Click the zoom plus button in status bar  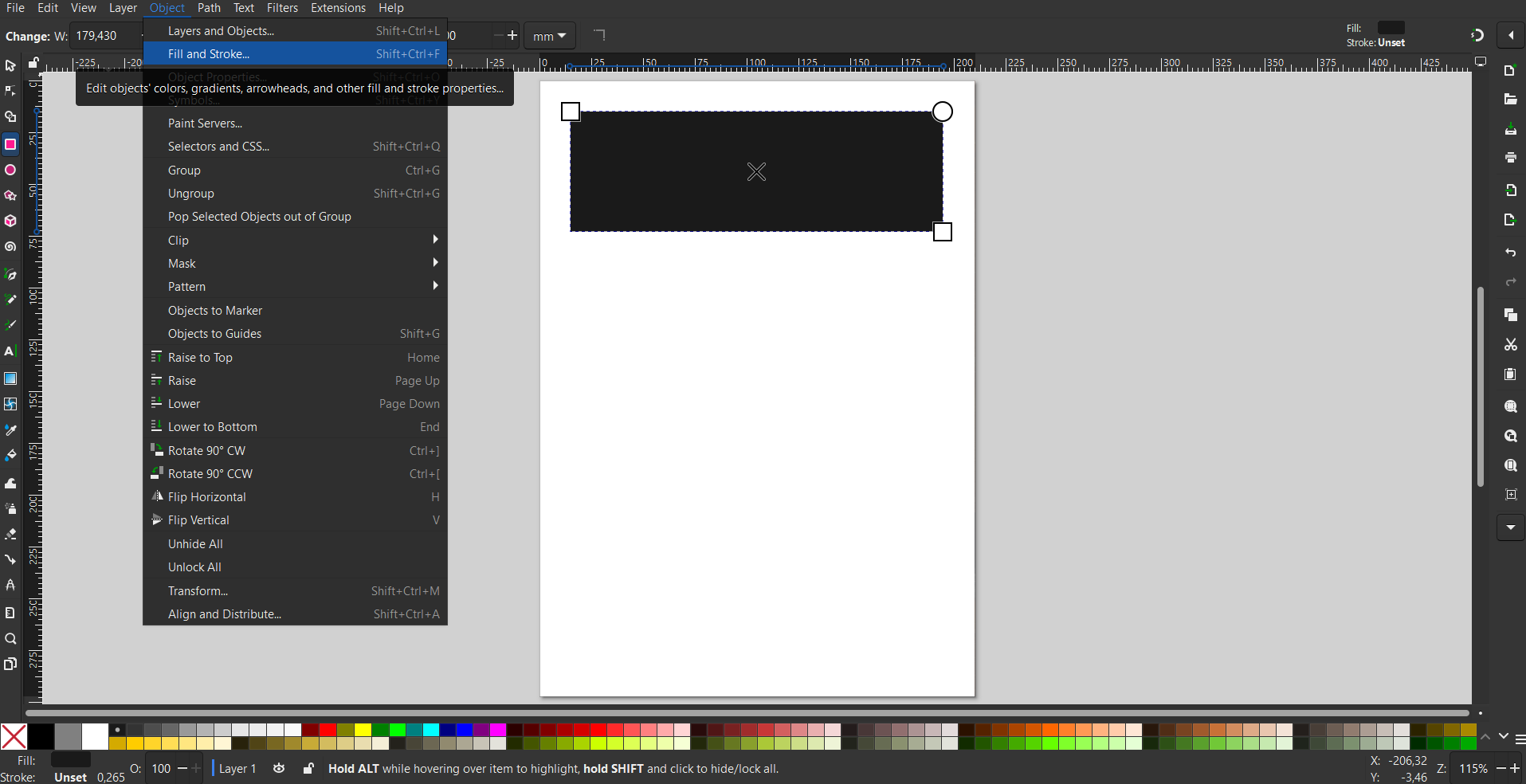point(1515,769)
